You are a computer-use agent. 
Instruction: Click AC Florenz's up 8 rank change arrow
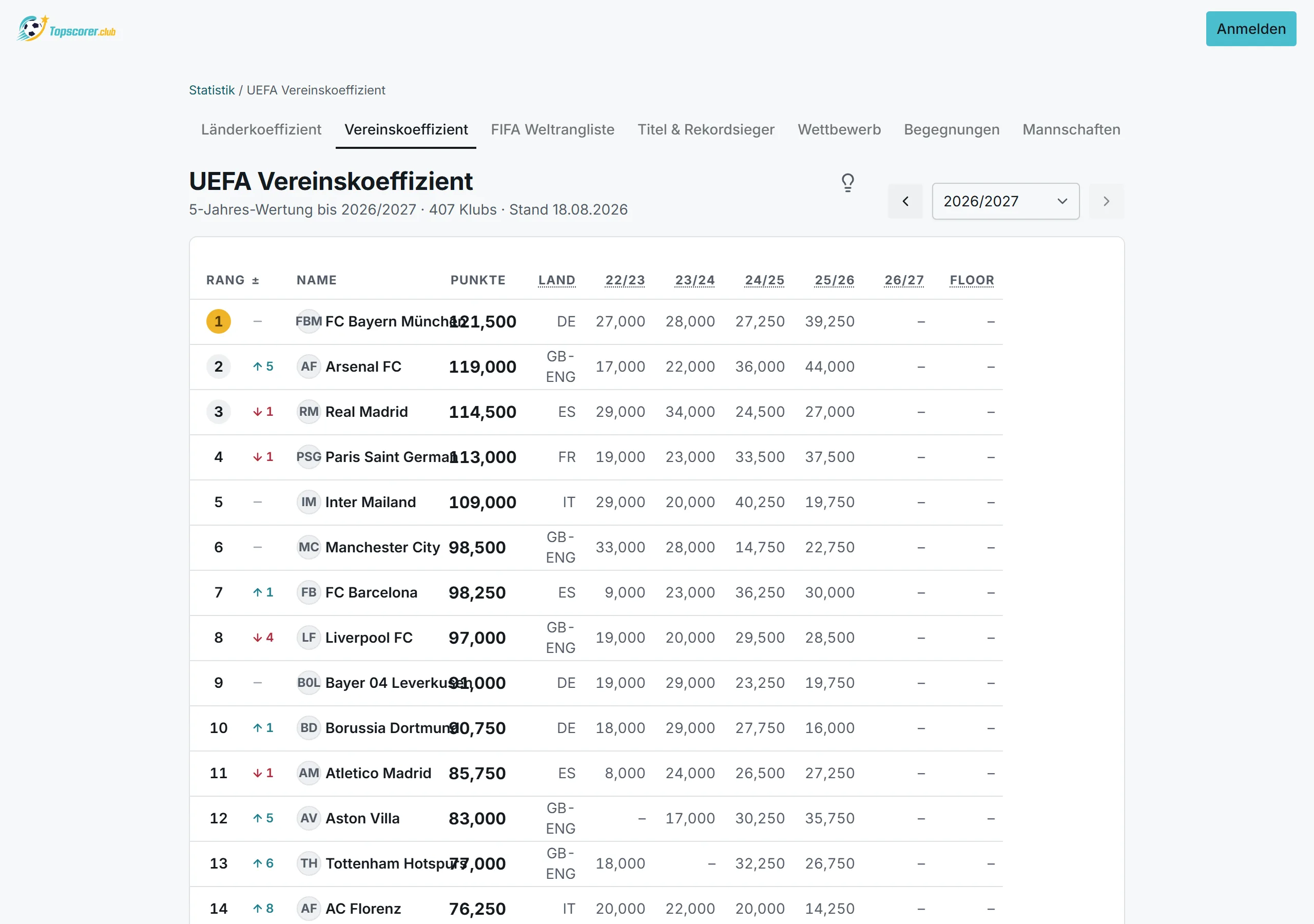point(263,909)
